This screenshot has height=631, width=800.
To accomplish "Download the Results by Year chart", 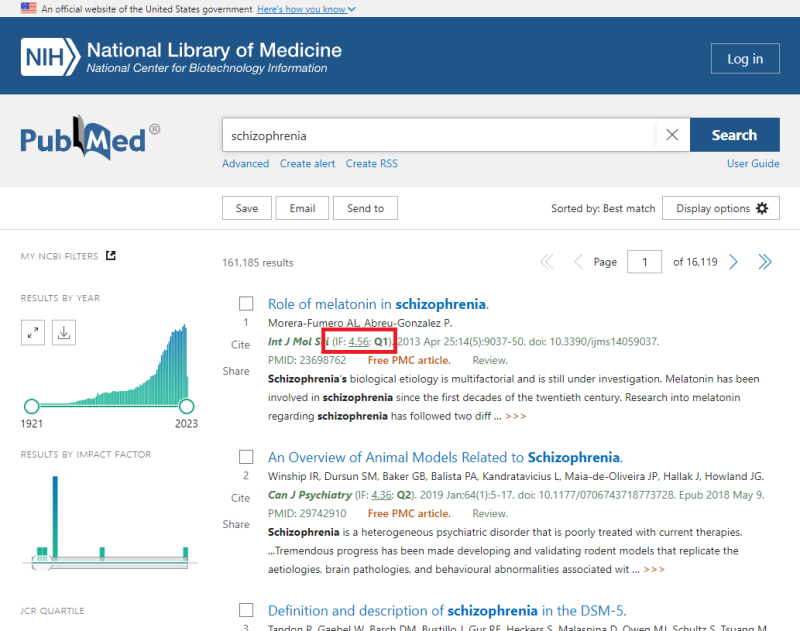I will tap(63, 331).
